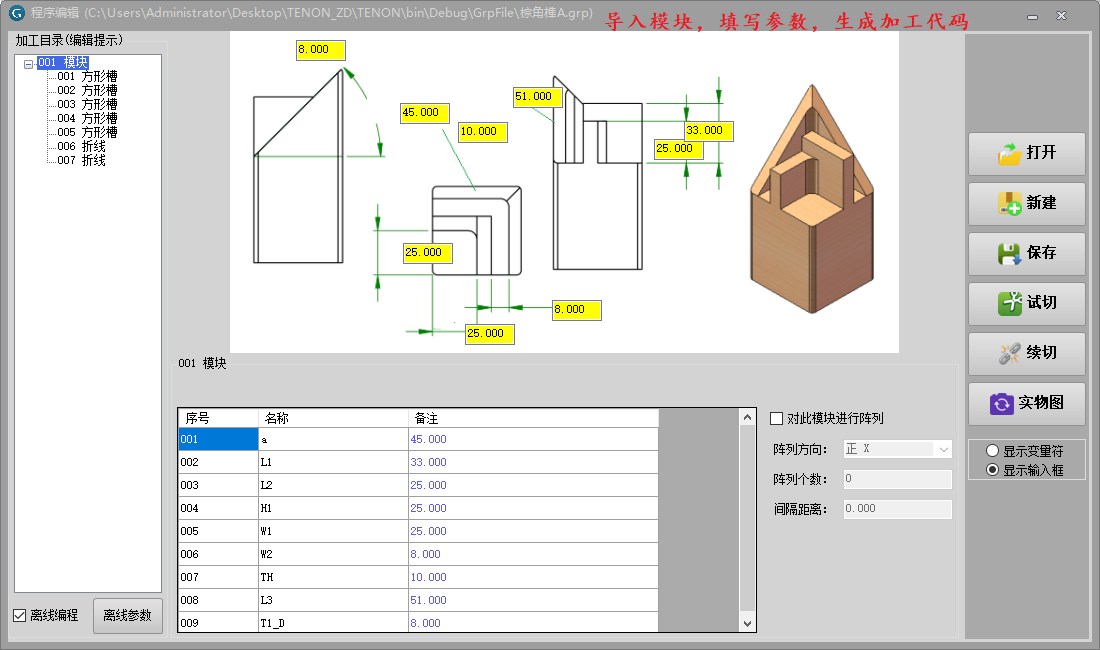Screen dimensions: 1100x650
Task: Click the 实物图 camera icon
Action: click(1002, 403)
